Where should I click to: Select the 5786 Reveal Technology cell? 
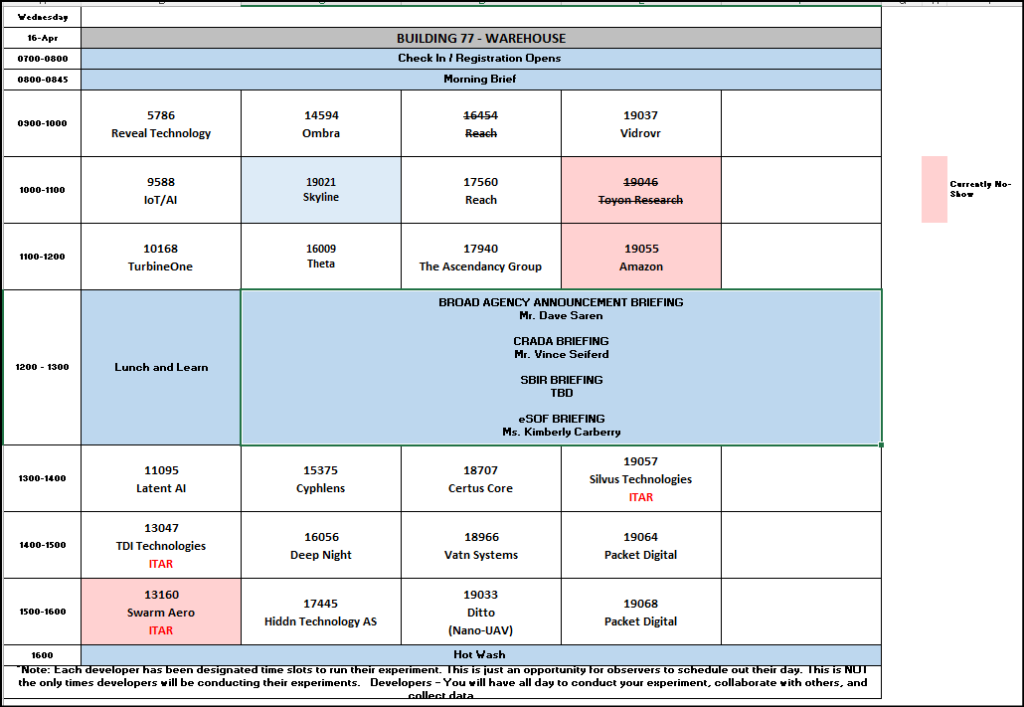pos(161,123)
